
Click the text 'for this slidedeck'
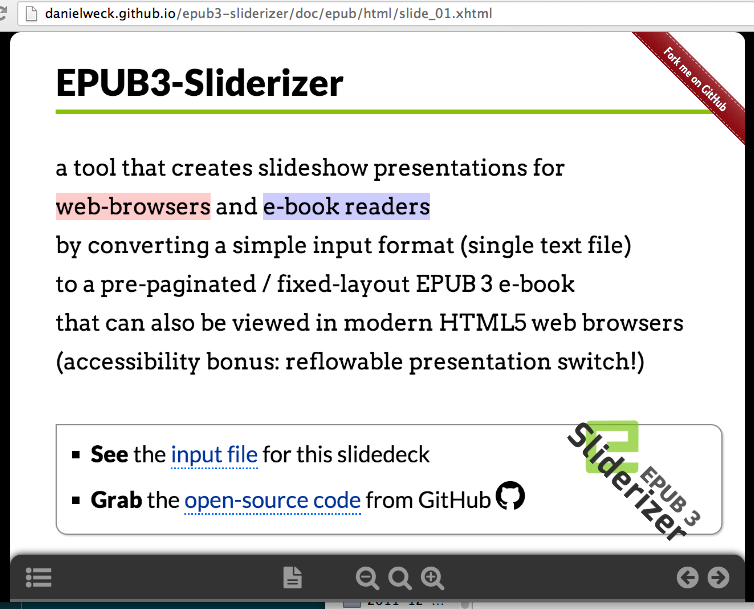(x=346, y=455)
